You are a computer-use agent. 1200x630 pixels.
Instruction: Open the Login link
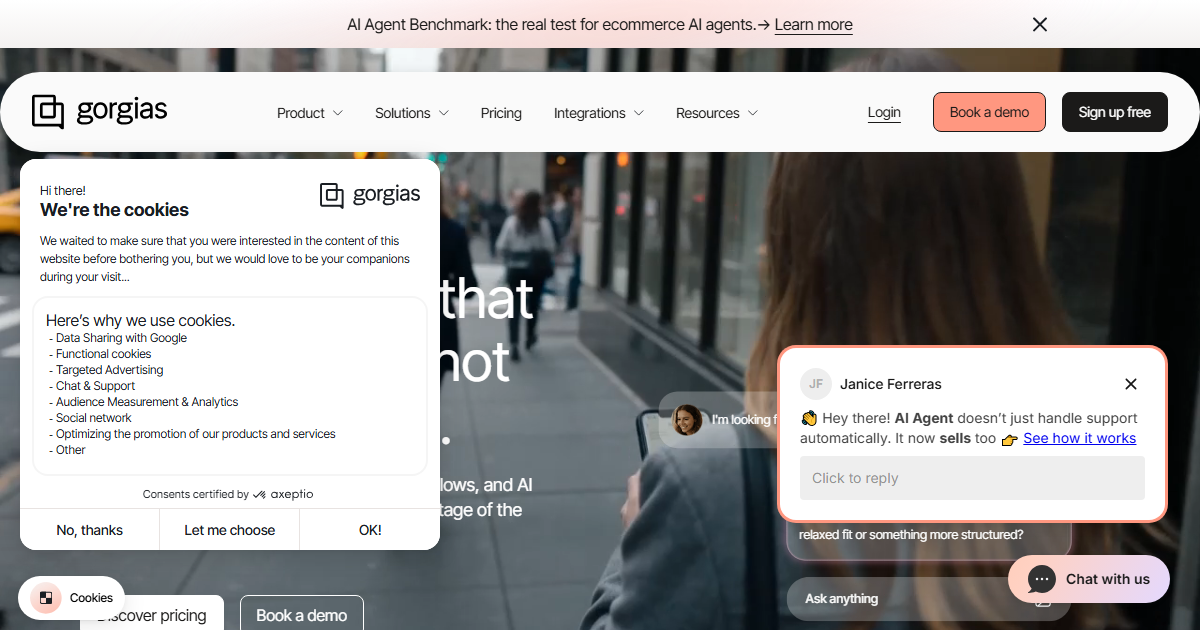pyautogui.click(x=884, y=113)
